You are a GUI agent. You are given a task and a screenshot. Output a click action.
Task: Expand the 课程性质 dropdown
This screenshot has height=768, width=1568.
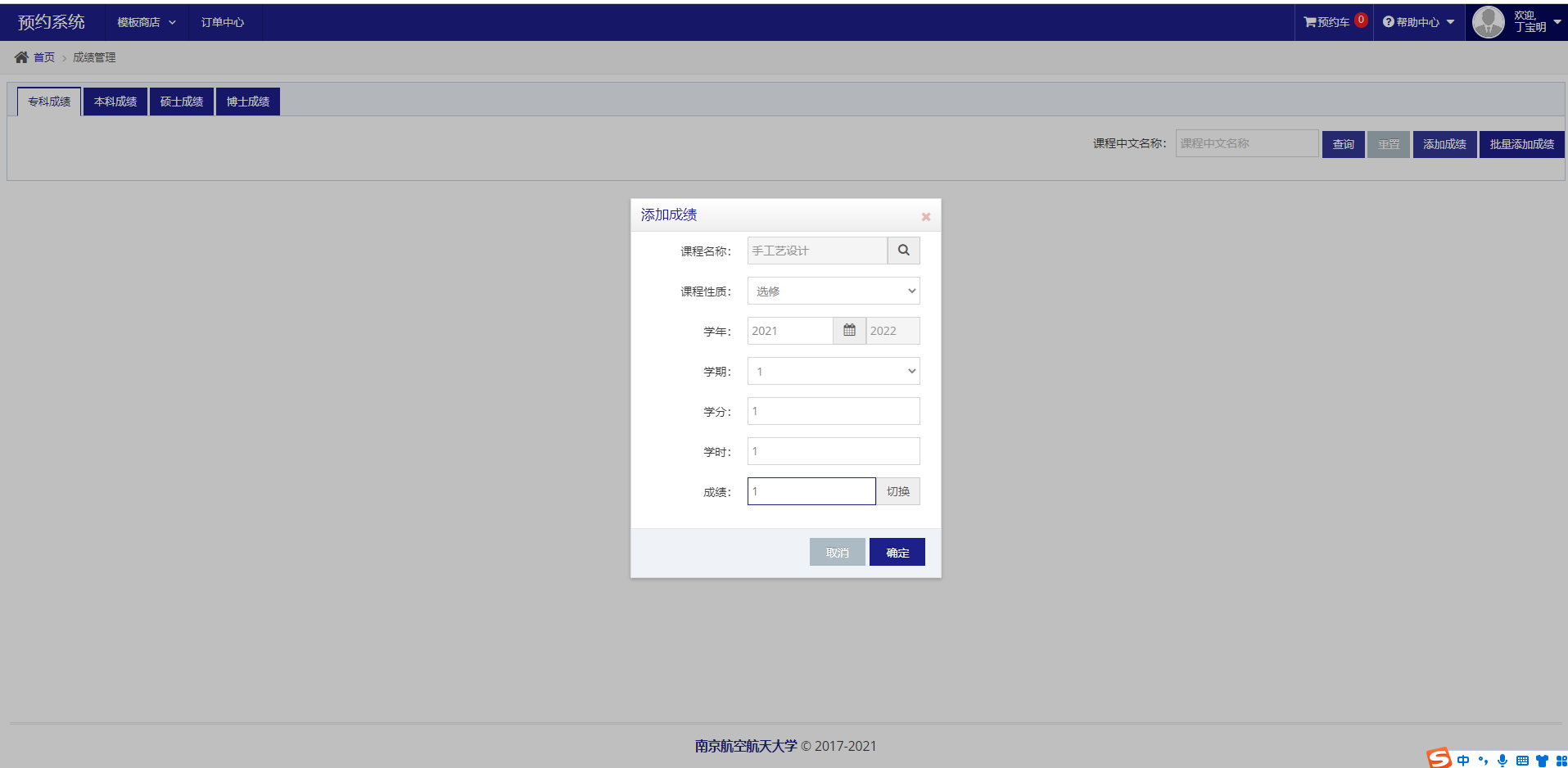834,291
